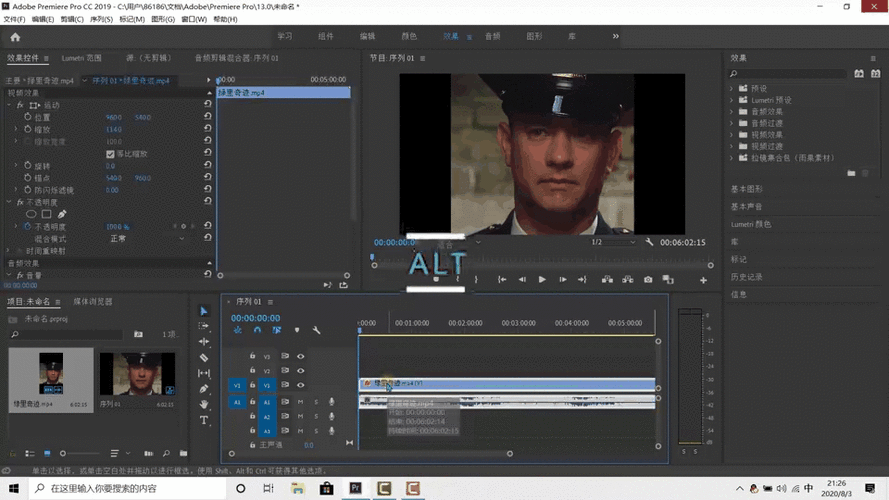Open the Lumetri Color panel
This screenshot has height=500, width=889.
[751, 224]
